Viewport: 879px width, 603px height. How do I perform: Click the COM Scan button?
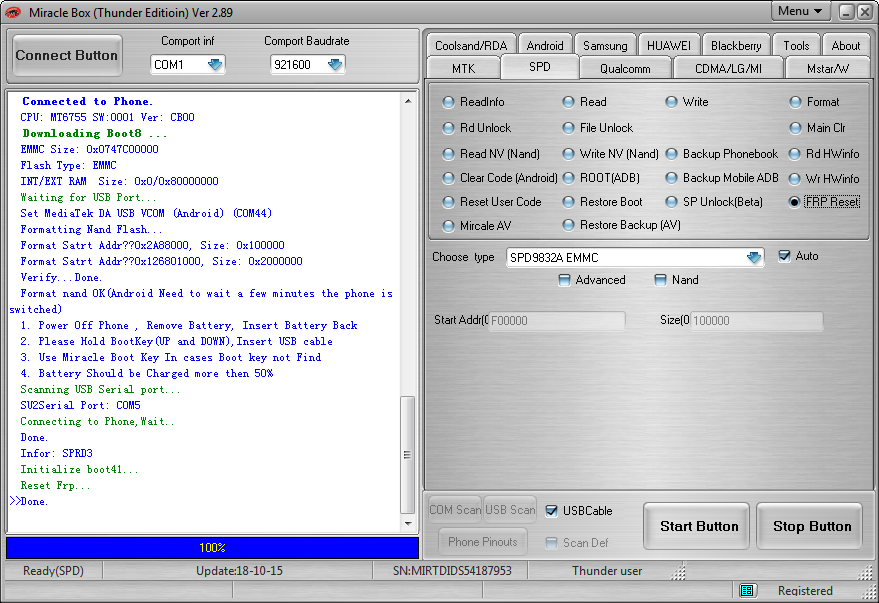point(455,509)
